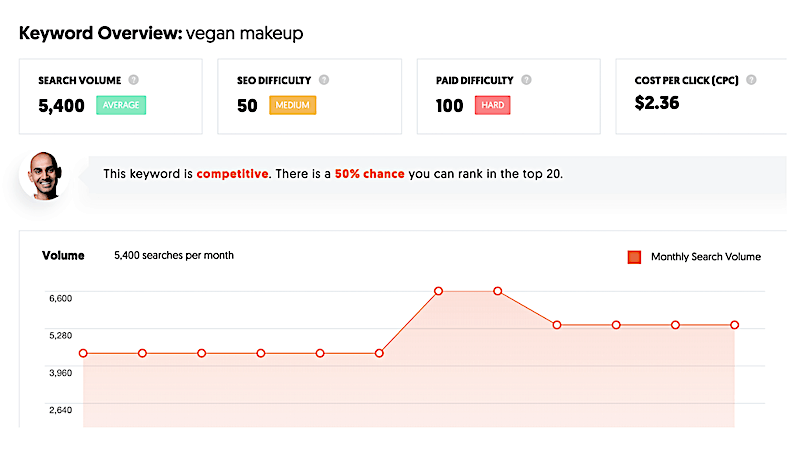Click the MEDIUM SEO difficulty badge
Screen dimensions: 800x457
pyautogui.click(x=292, y=105)
